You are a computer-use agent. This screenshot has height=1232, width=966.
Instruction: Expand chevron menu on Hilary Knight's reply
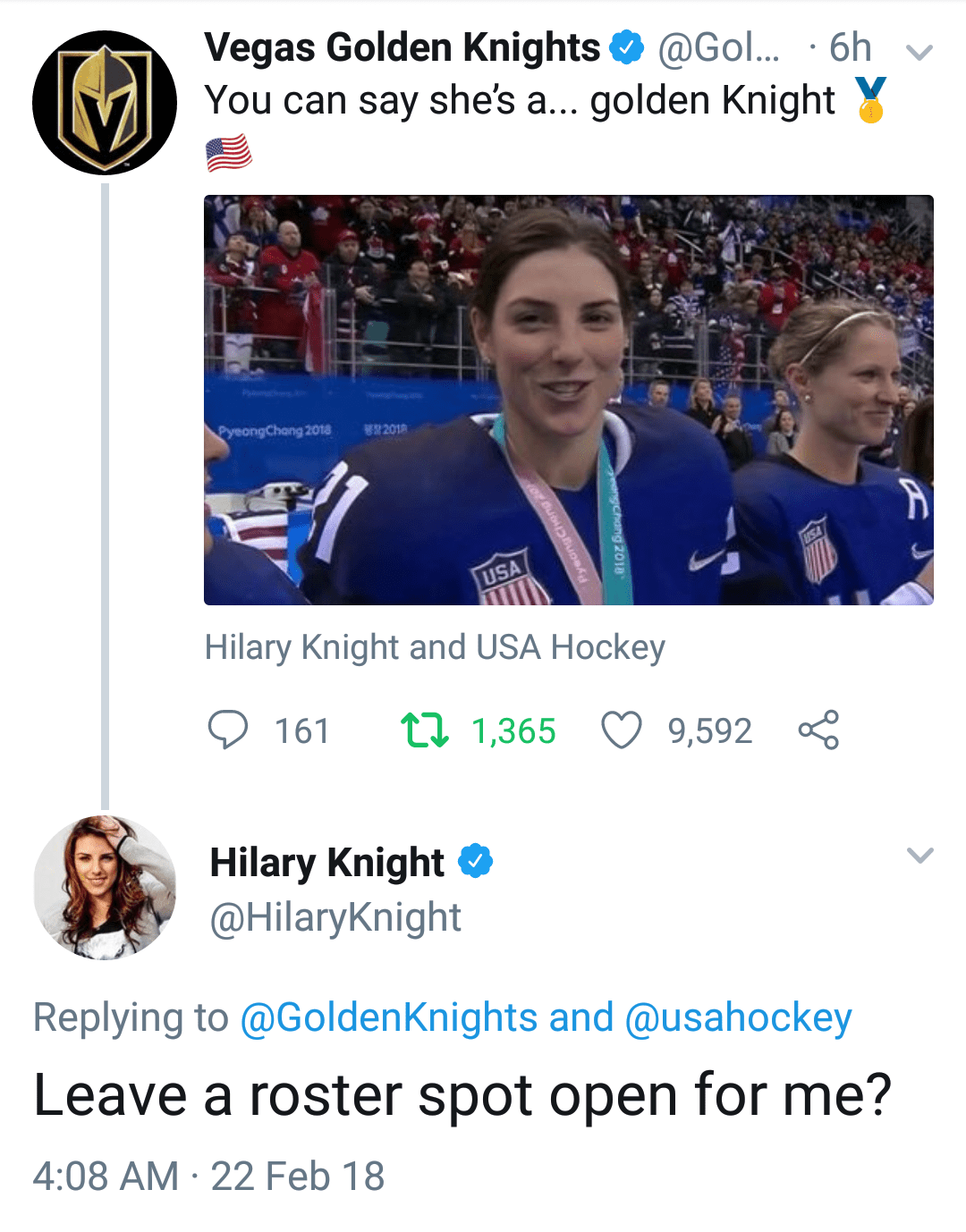coord(919,855)
